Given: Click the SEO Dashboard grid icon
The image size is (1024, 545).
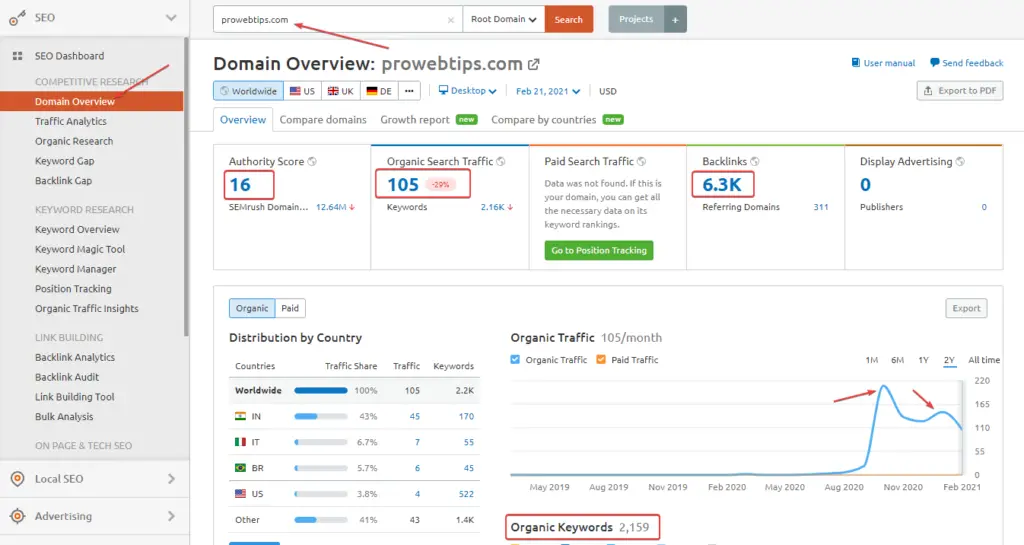Looking at the screenshot, I should (x=18, y=56).
